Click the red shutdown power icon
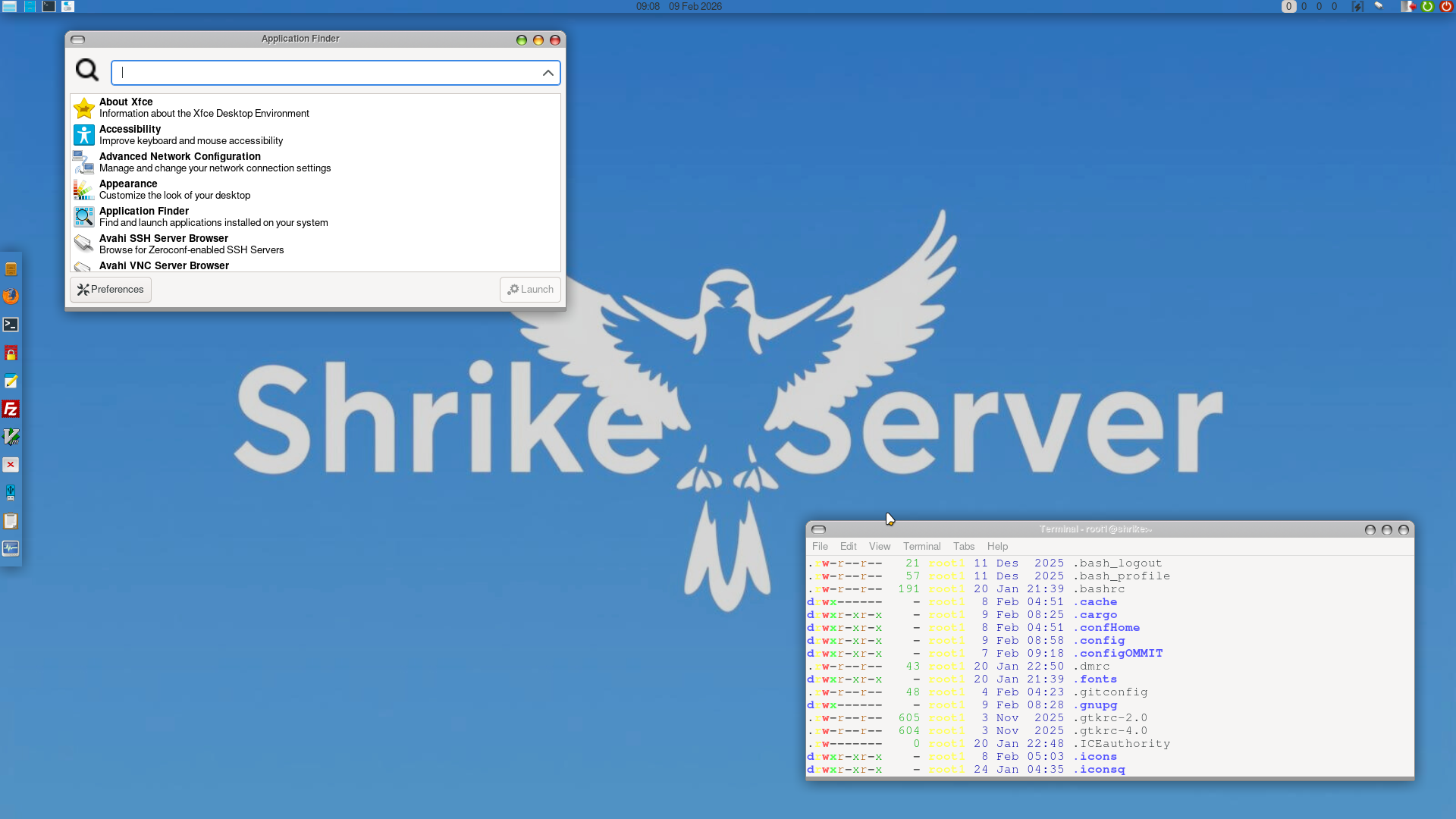The height and width of the screenshot is (819, 1456). (x=1446, y=6)
